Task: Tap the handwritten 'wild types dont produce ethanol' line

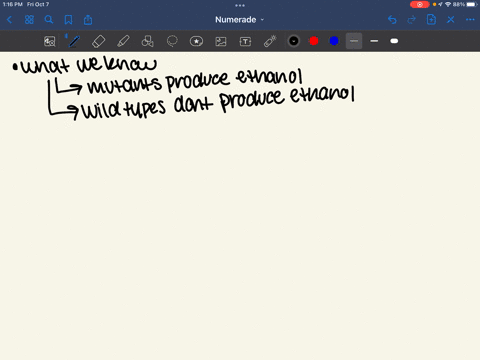Action: point(218,103)
